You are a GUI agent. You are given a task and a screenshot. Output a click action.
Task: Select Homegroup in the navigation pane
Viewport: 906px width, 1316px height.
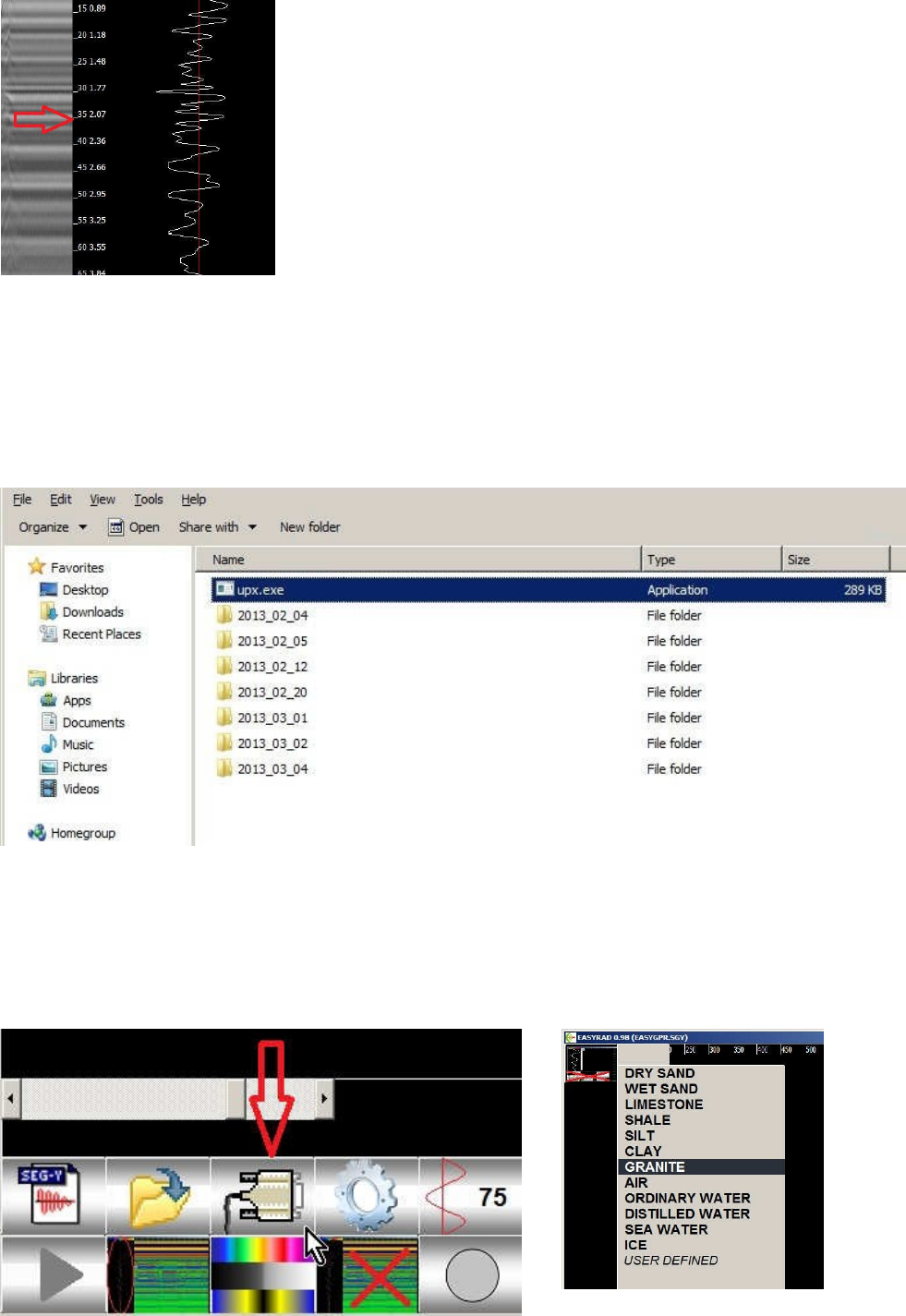[x=71, y=833]
